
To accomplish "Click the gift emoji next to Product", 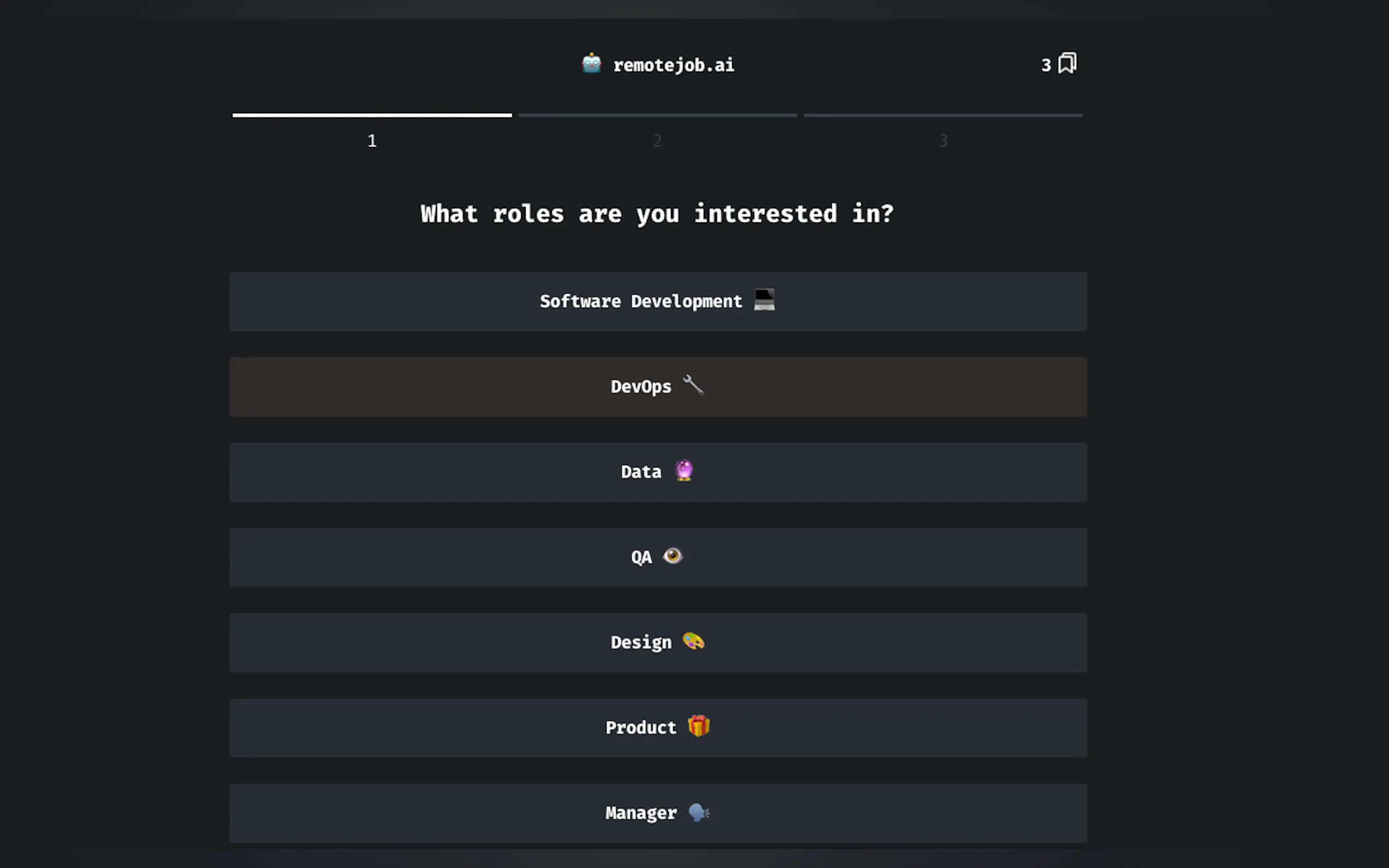I will (x=698, y=726).
